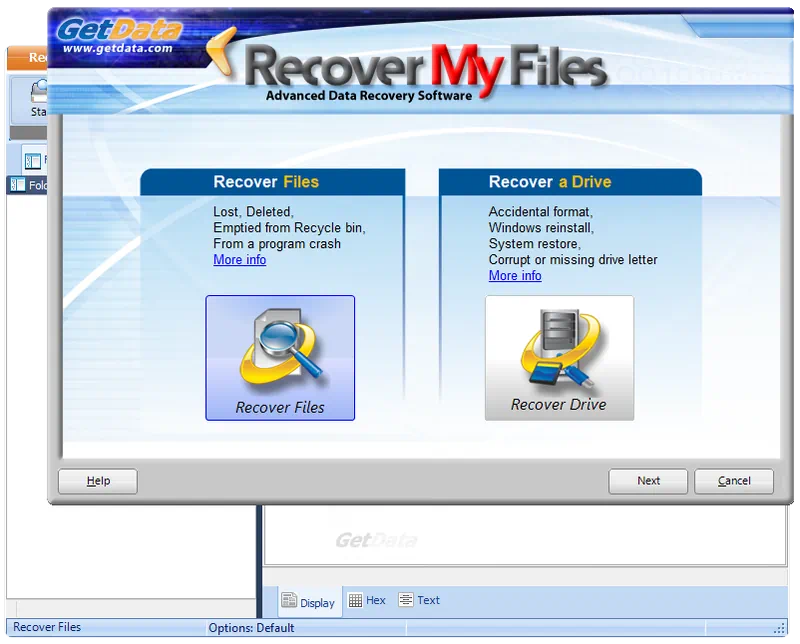
Task: Switch to the Hex tab
Action: (x=367, y=600)
